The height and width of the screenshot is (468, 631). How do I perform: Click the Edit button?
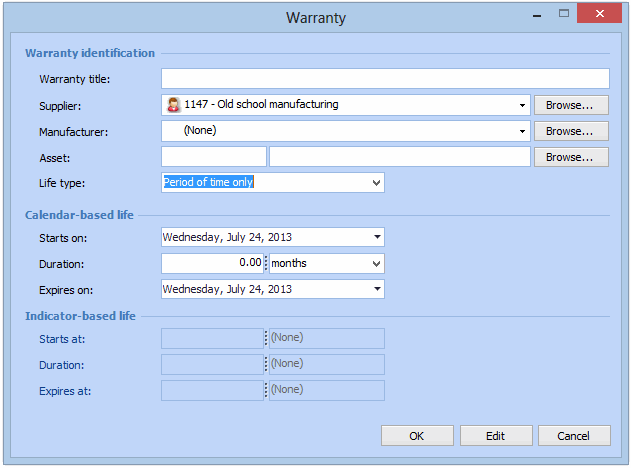pos(495,436)
